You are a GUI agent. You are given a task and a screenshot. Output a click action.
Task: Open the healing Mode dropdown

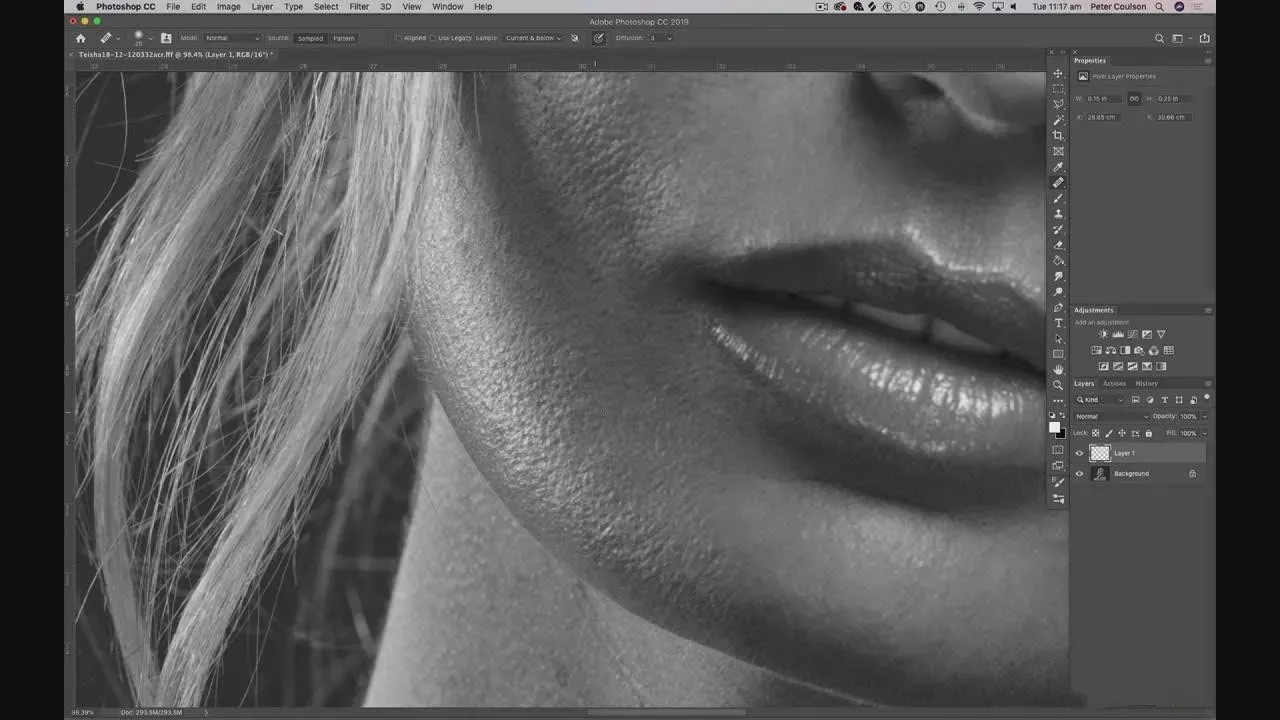[x=232, y=38]
